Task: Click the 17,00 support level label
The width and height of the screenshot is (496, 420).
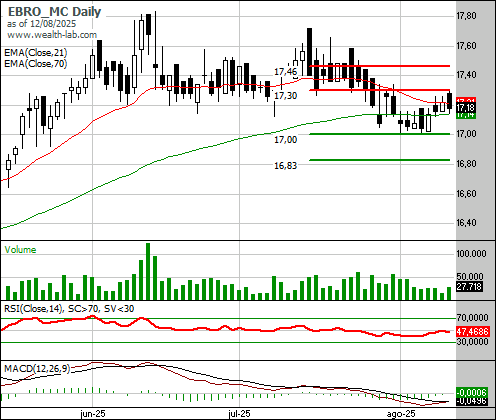Action: coord(285,140)
